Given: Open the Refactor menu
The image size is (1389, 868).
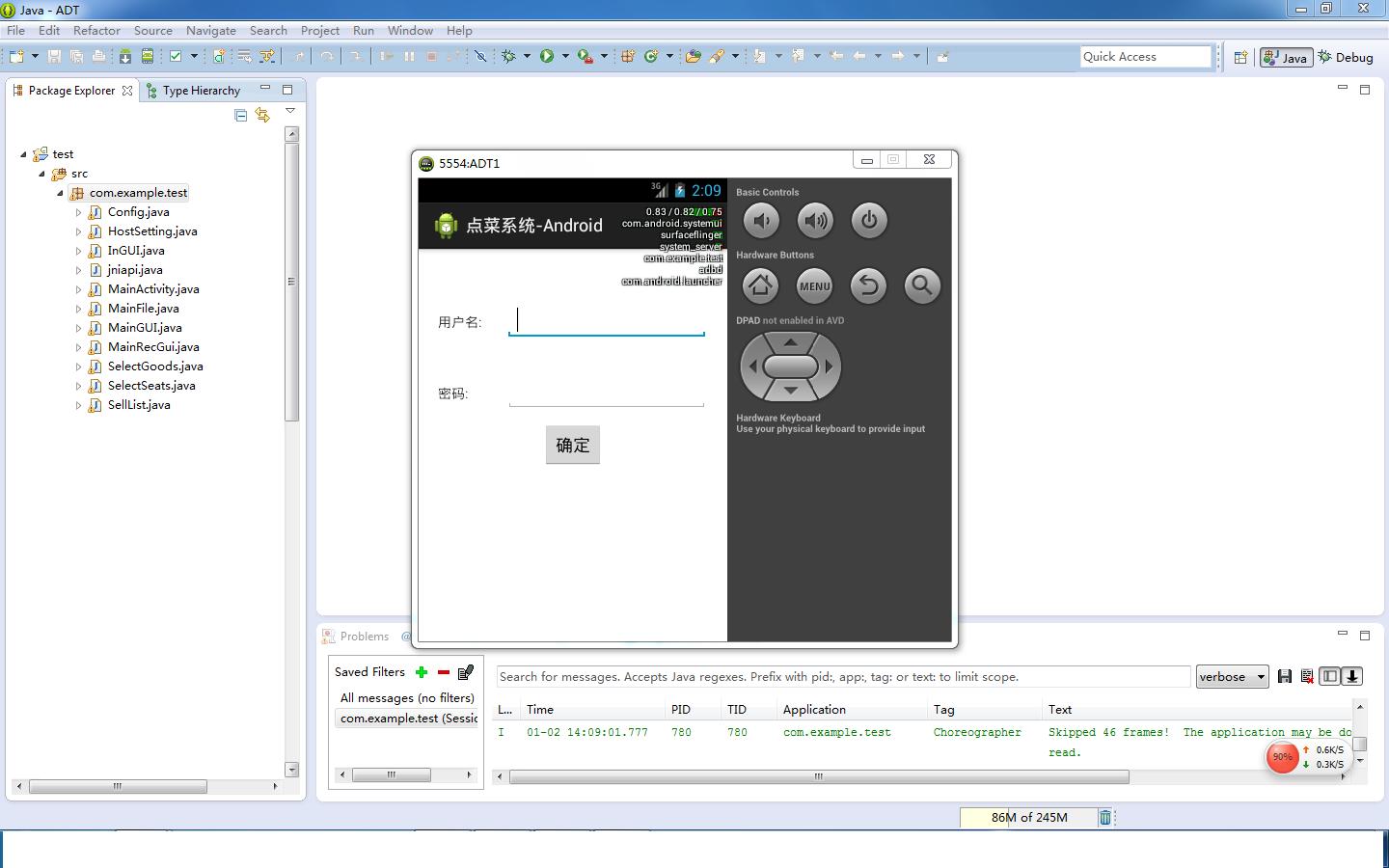Looking at the screenshot, I should [x=96, y=30].
